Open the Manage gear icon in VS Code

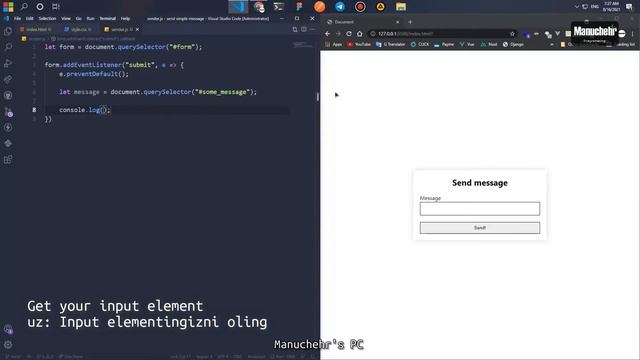pyautogui.click(x=8, y=345)
